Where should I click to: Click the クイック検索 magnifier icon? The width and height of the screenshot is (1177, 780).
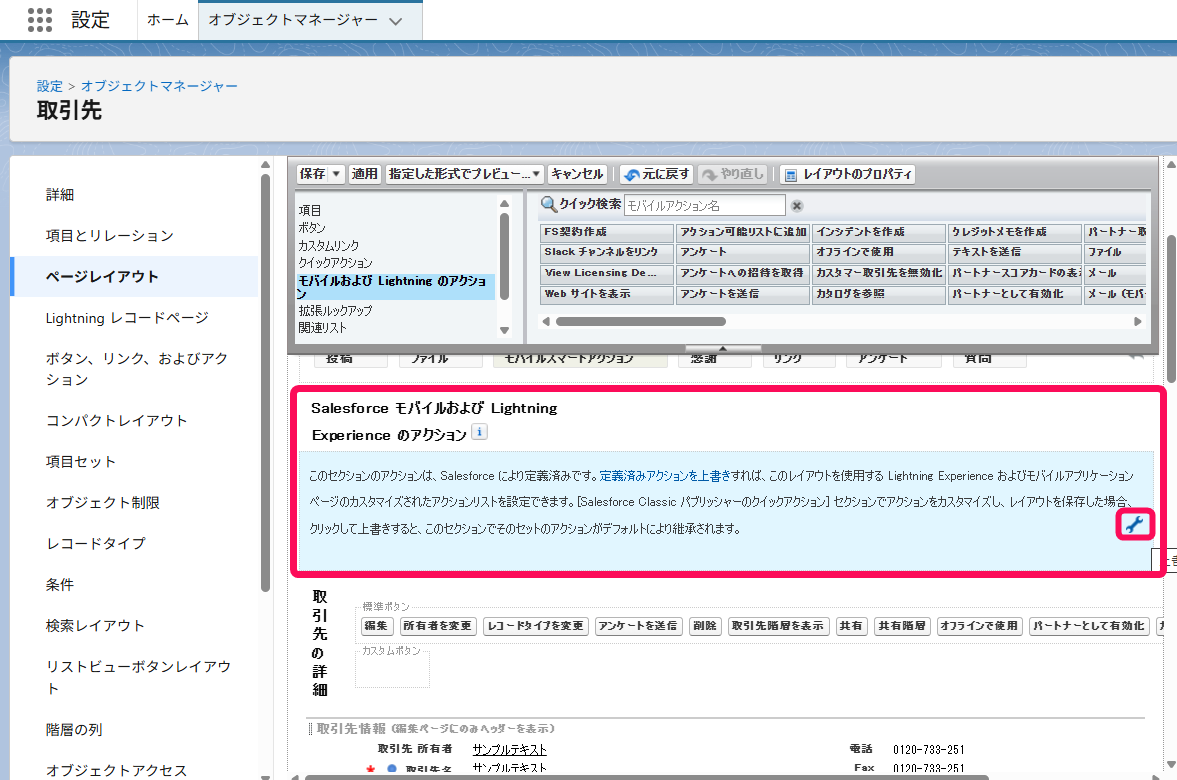point(549,204)
